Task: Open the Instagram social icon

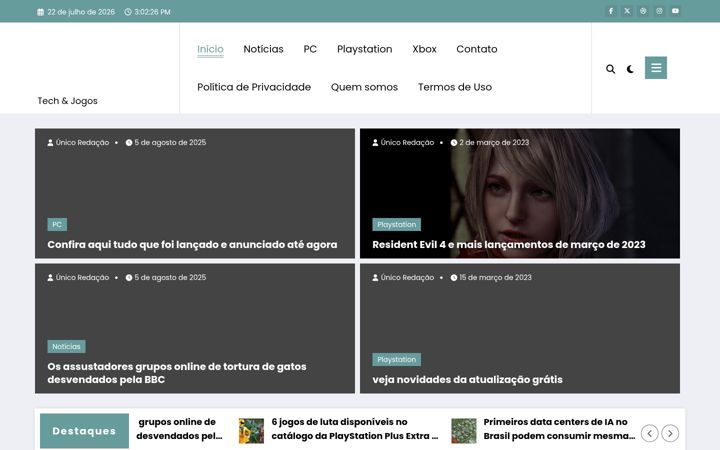Action: (x=659, y=11)
